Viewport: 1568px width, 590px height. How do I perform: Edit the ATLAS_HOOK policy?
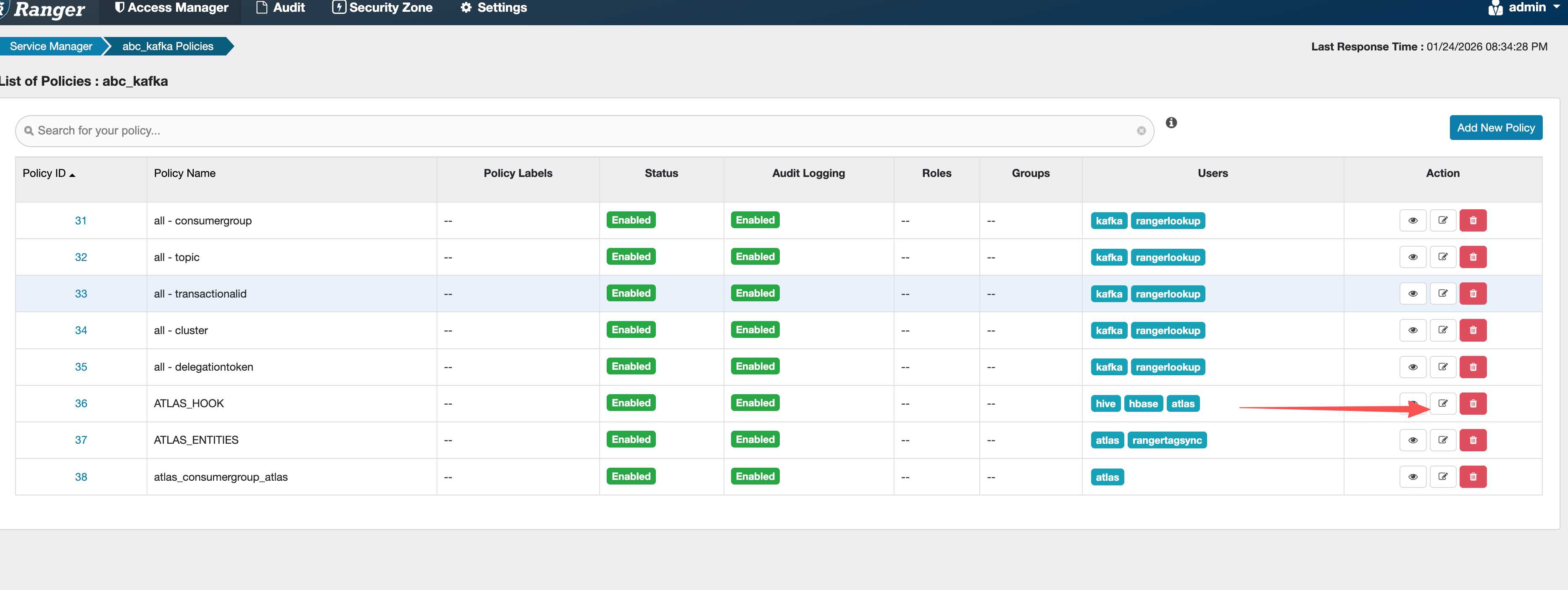(1443, 404)
